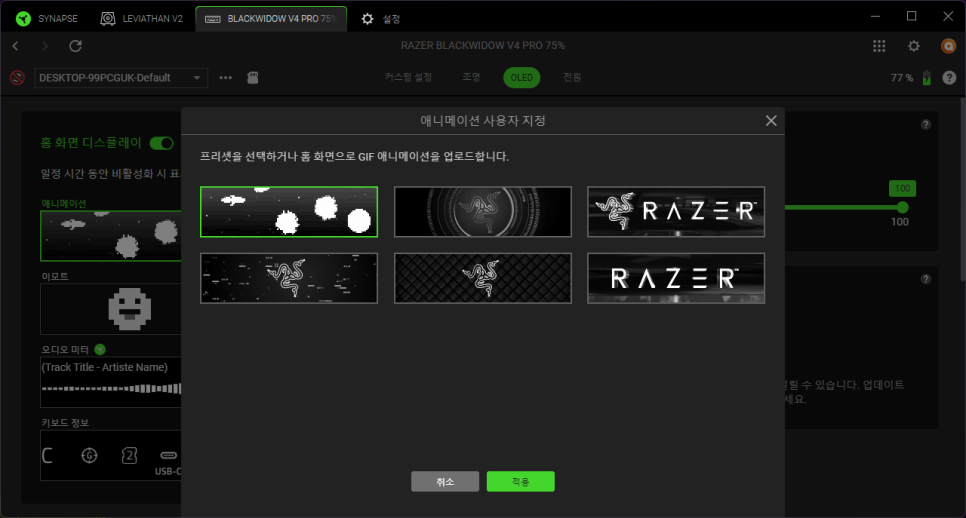966x518 pixels.
Task: Select the RAZER wordmark only preset
Action: 676,278
